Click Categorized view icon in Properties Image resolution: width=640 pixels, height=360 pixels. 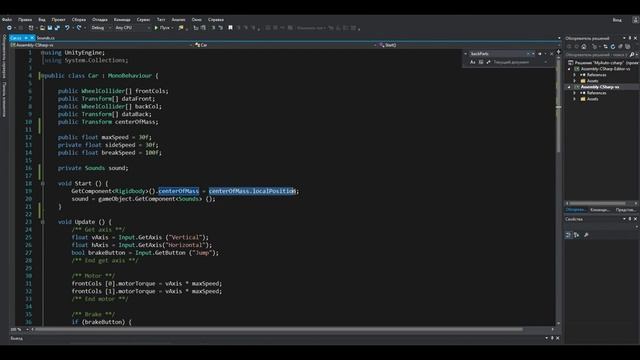568,235
